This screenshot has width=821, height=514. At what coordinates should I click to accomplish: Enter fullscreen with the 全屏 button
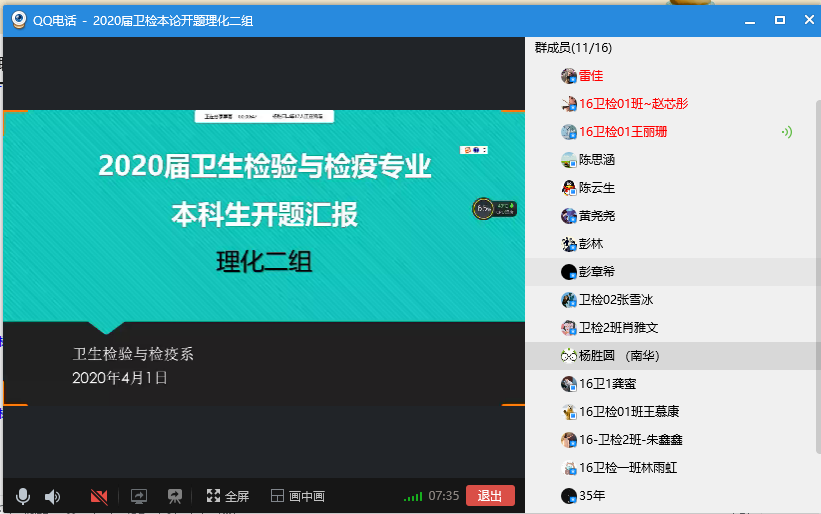(x=227, y=496)
